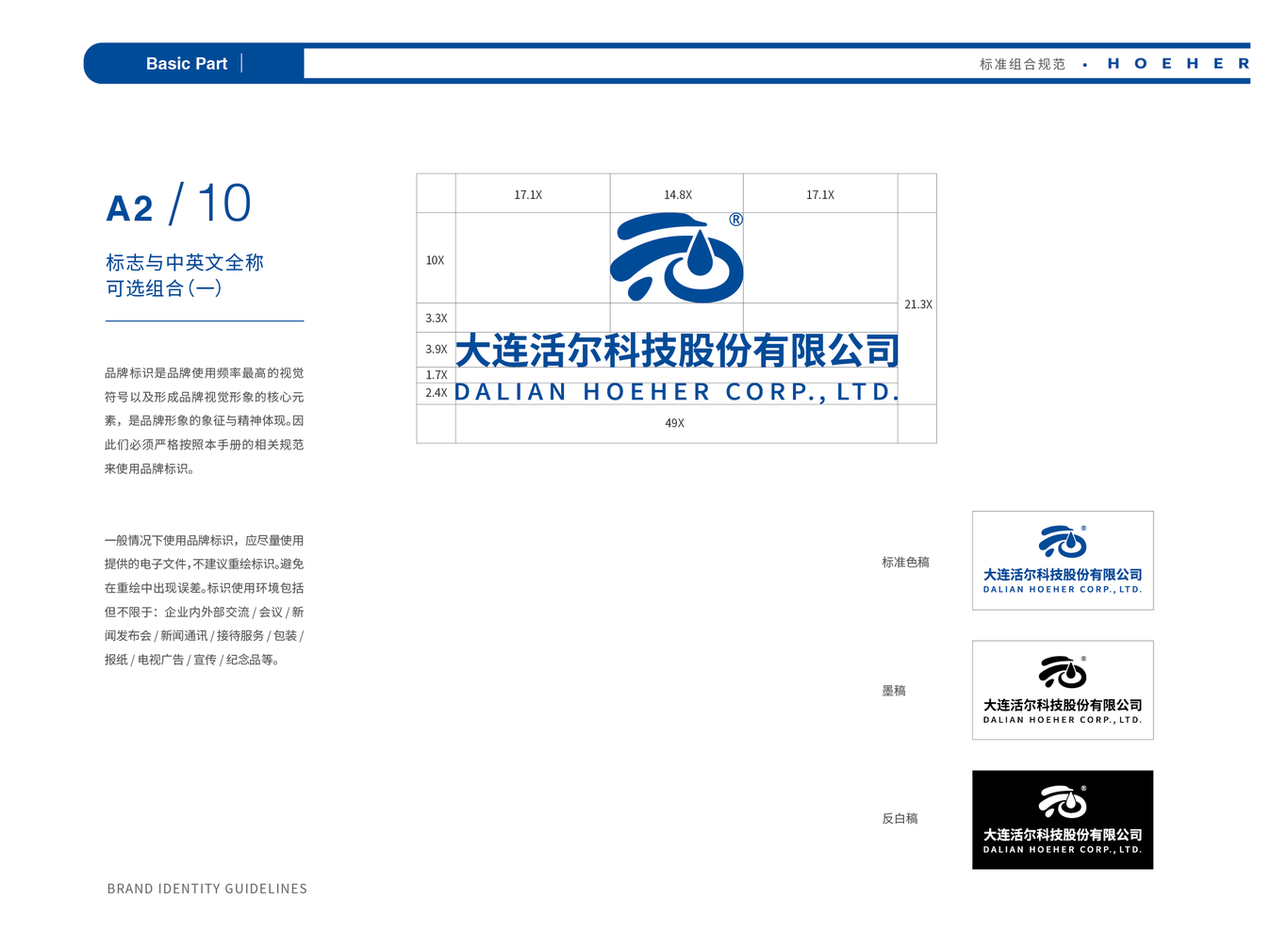Click BRAND IDENTITY GUIDELINES footer text
Screen dimensions: 1288x949
207,889
